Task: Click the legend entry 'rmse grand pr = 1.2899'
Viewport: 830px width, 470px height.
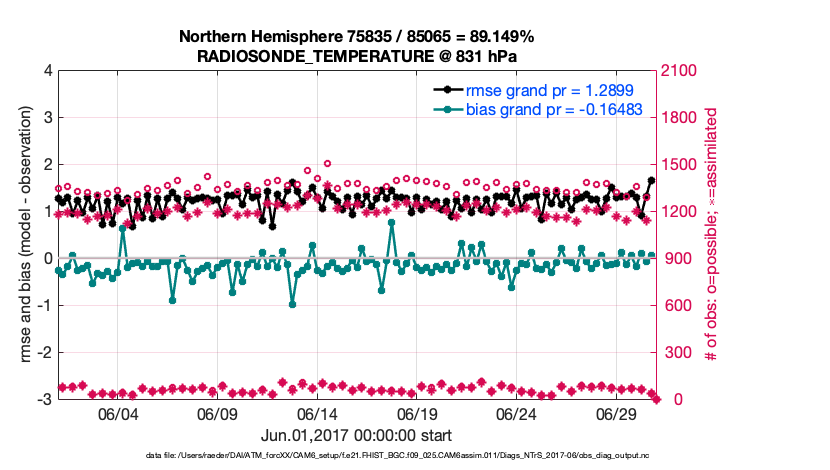Action: (549, 91)
